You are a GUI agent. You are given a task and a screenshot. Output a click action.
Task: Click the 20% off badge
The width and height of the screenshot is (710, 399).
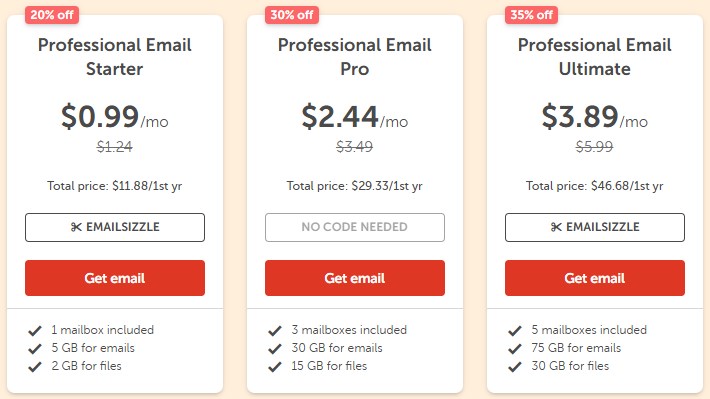52,15
